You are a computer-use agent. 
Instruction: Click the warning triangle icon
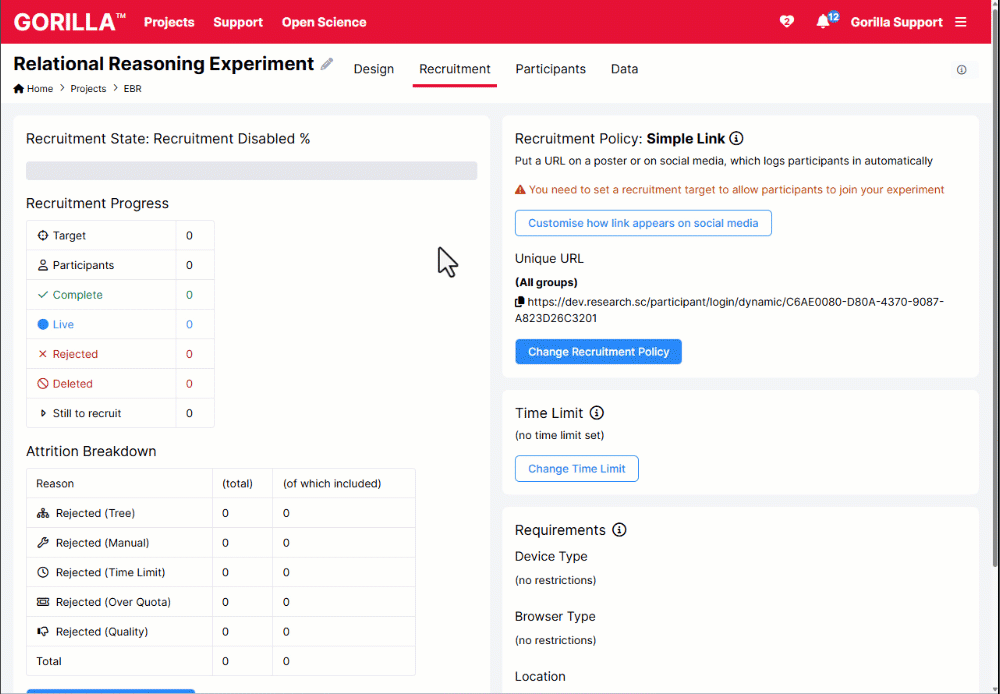click(x=520, y=189)
